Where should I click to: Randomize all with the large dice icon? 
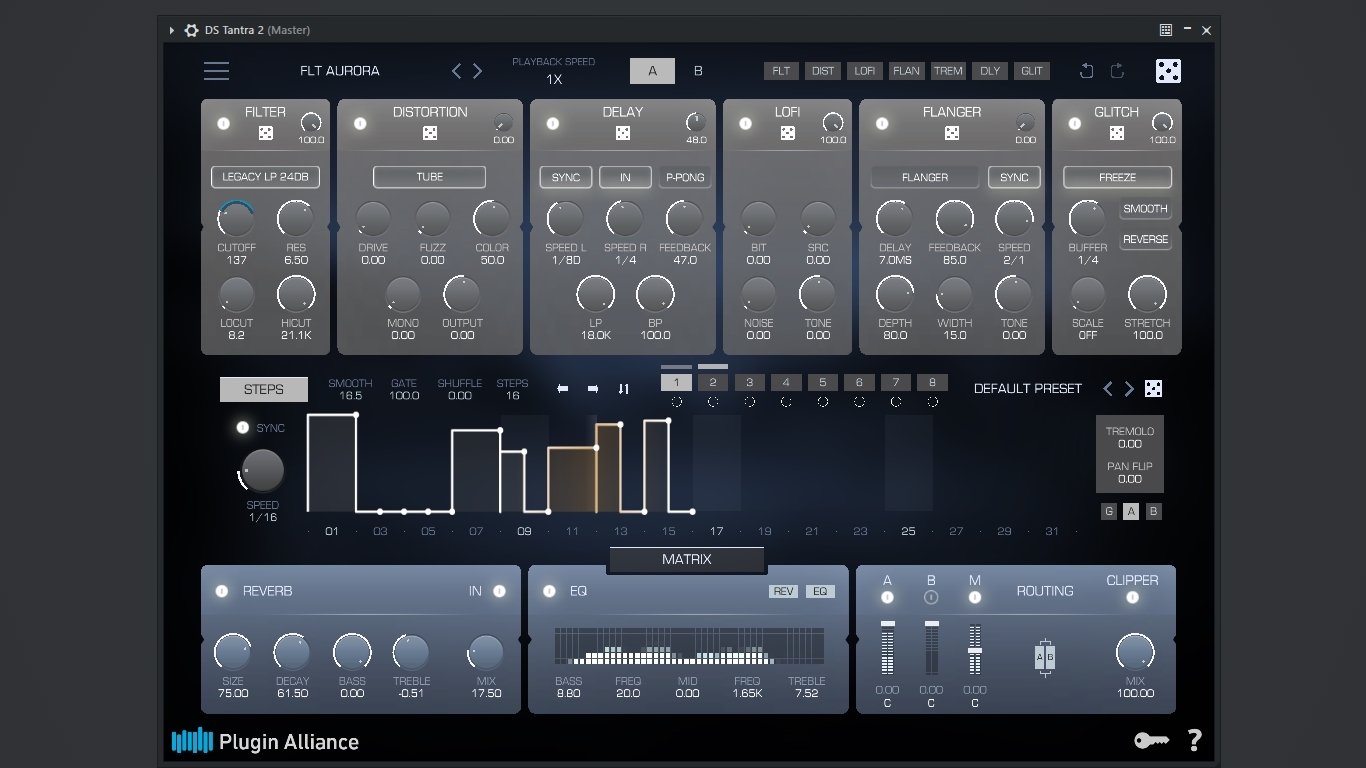1168,71
